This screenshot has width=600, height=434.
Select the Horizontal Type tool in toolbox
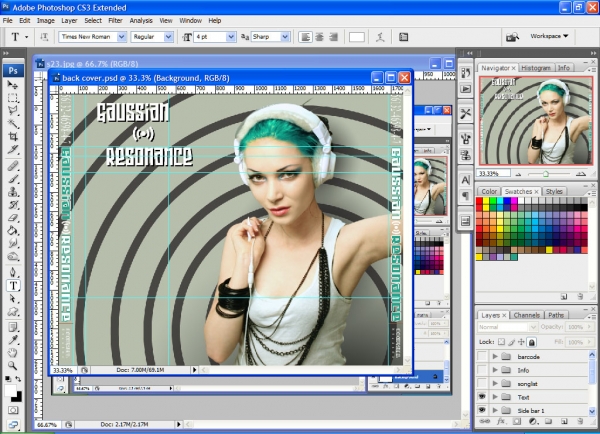pos(13,286)
